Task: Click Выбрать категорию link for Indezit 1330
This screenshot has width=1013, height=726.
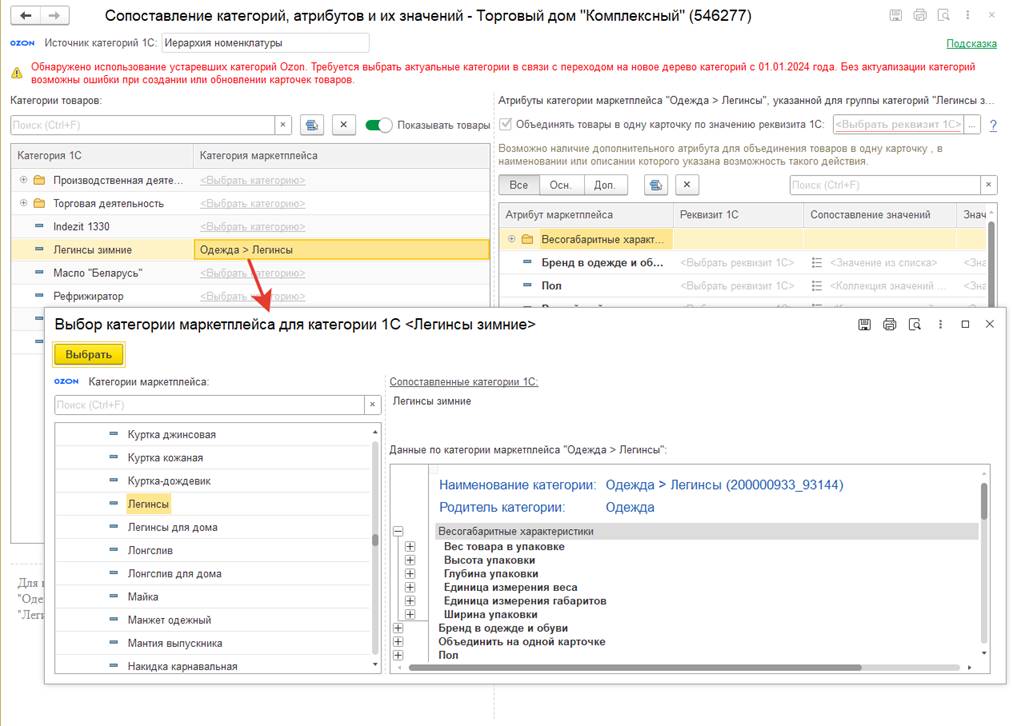Action: (253, 226)
